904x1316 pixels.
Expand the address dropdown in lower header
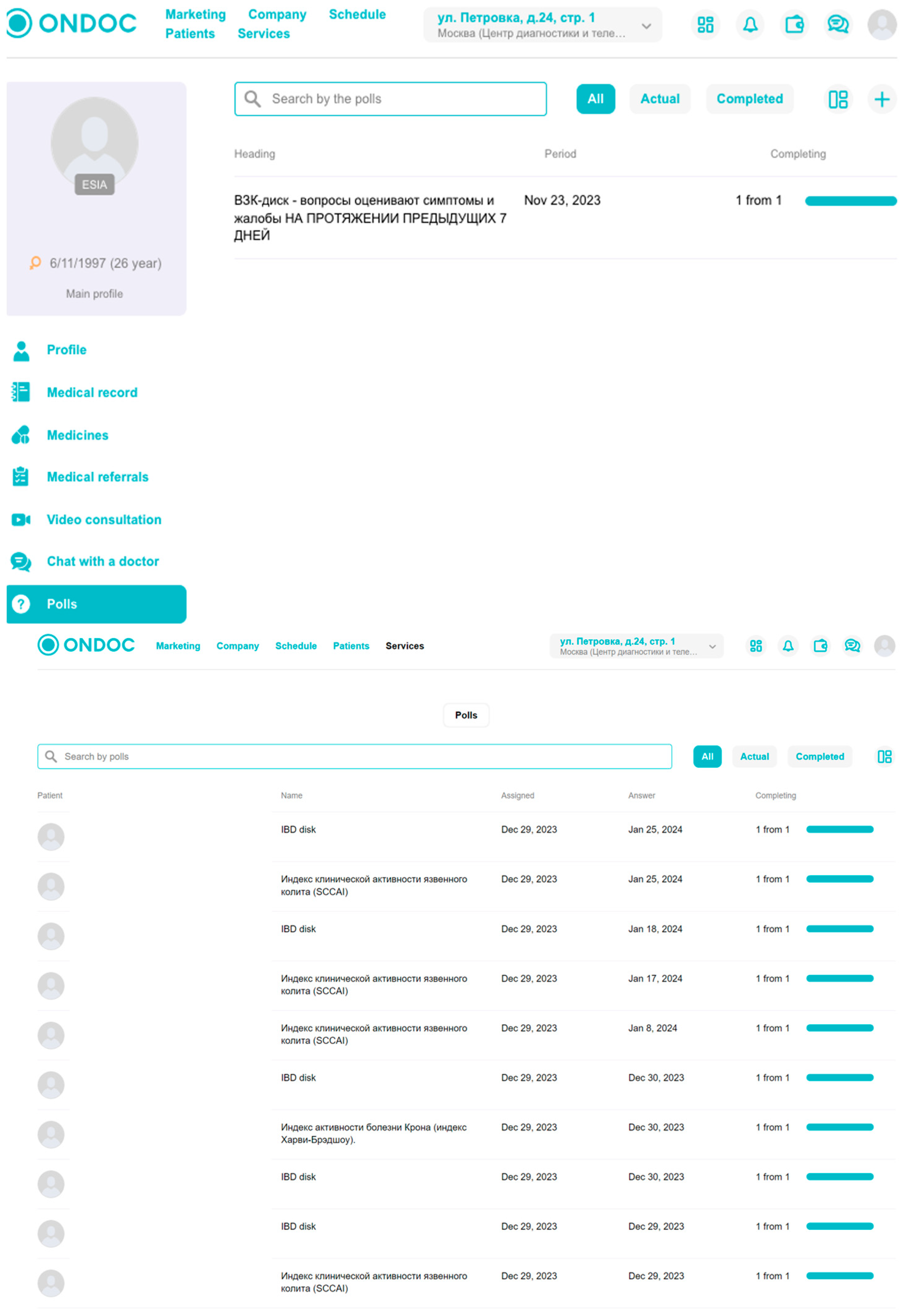pyautogui.click(x=712, y=646)
